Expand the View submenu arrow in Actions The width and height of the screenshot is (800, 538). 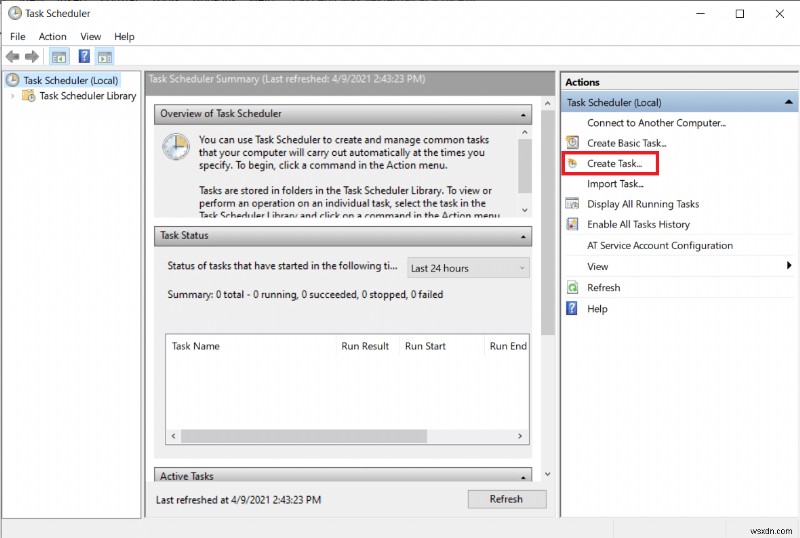point(789,265)
